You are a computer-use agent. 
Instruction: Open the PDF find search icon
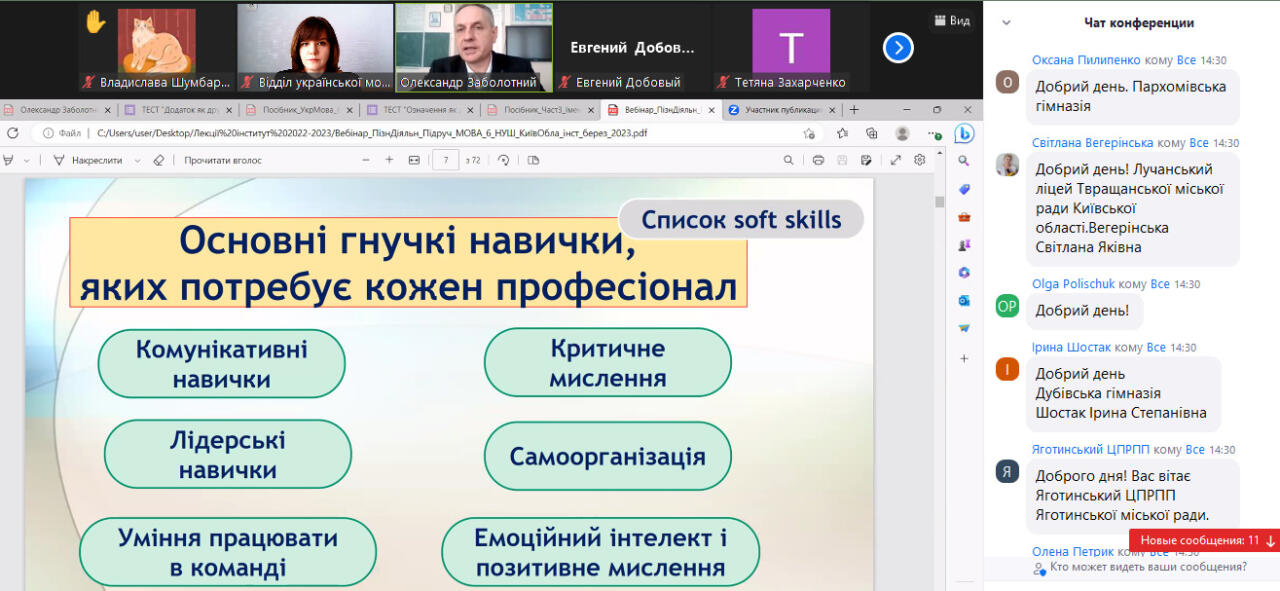tap(788, 160)
